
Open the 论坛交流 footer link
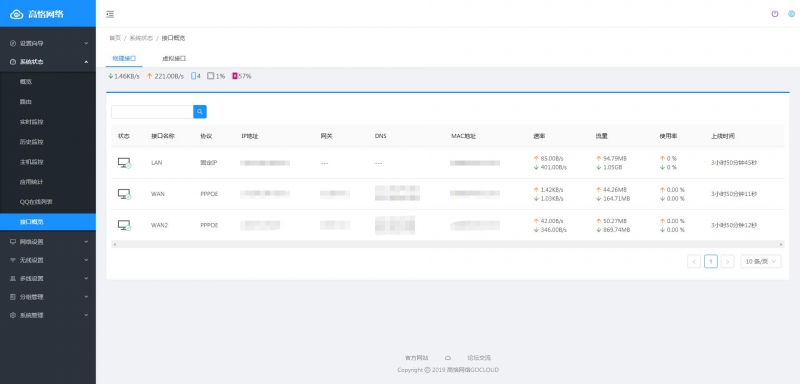pyautogui.click(x=479, y=358)
